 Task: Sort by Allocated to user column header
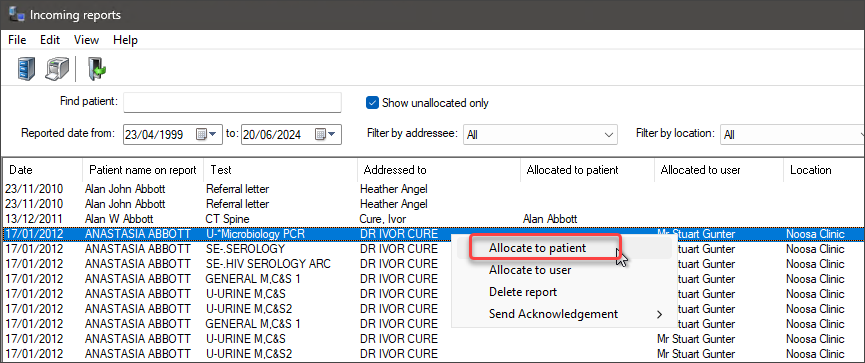coord(719,170)
